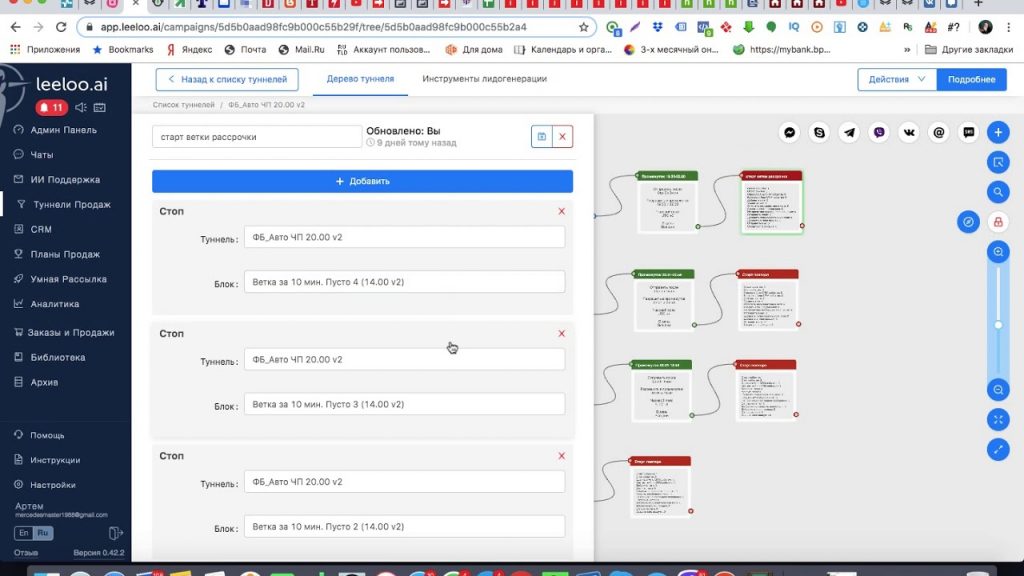Viewport: 1024px width, 576px height.
Task: Select the SMS channel icon
Action: [968, 133]
